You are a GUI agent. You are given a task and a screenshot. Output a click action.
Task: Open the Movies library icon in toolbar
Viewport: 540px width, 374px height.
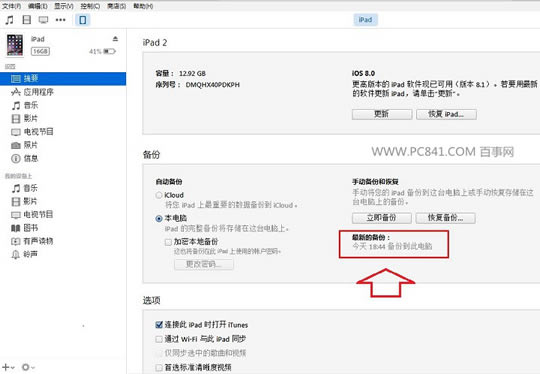click(27, 20)
